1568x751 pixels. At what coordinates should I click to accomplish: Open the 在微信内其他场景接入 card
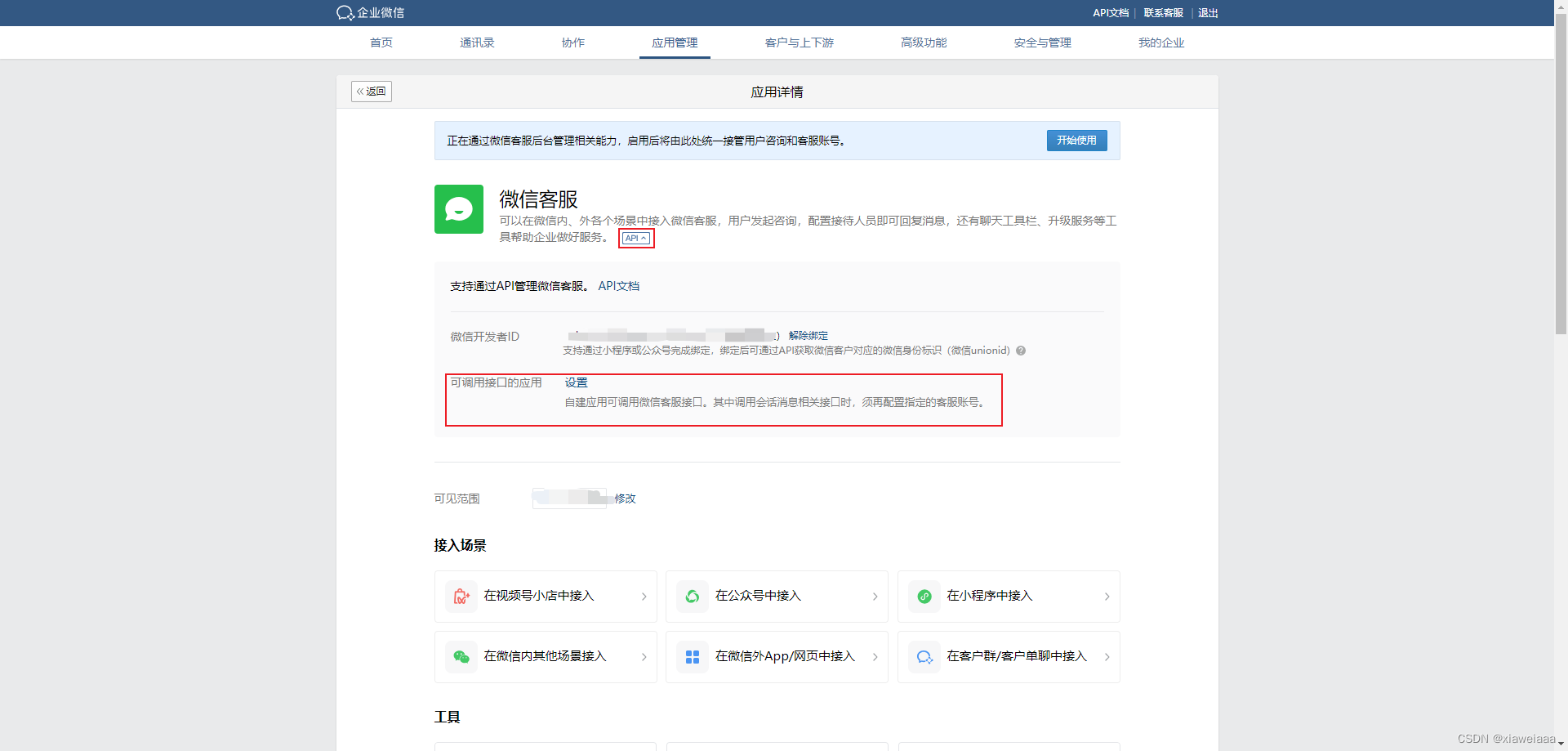coord(546,657)
